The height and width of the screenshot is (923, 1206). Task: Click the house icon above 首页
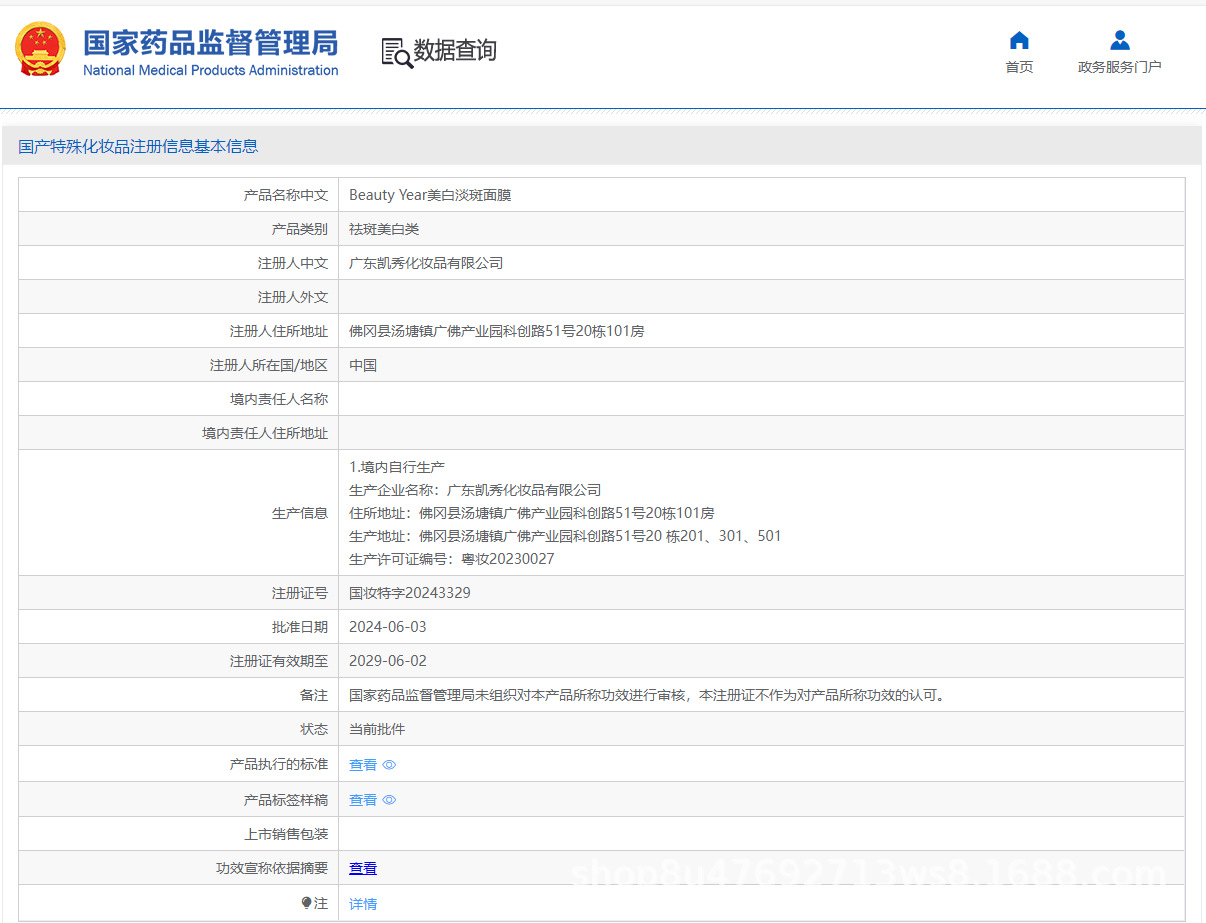(1019, 40)
